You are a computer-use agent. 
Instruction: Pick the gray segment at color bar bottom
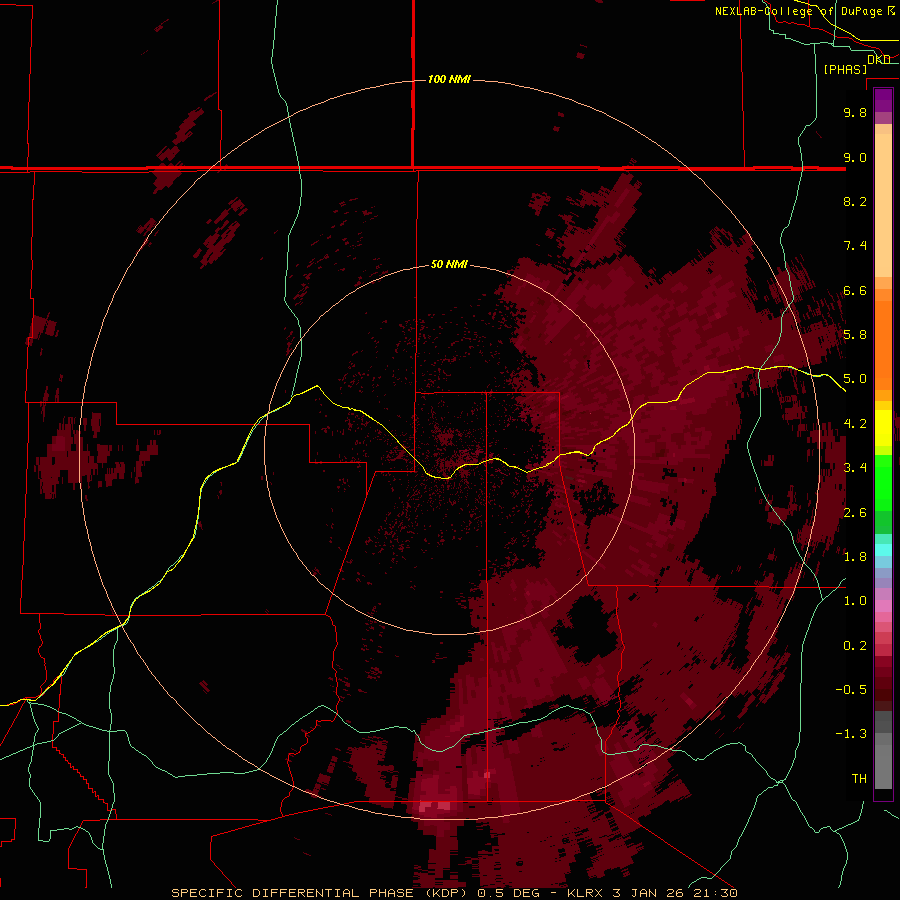pyautogui.click(x=883, y=766)
